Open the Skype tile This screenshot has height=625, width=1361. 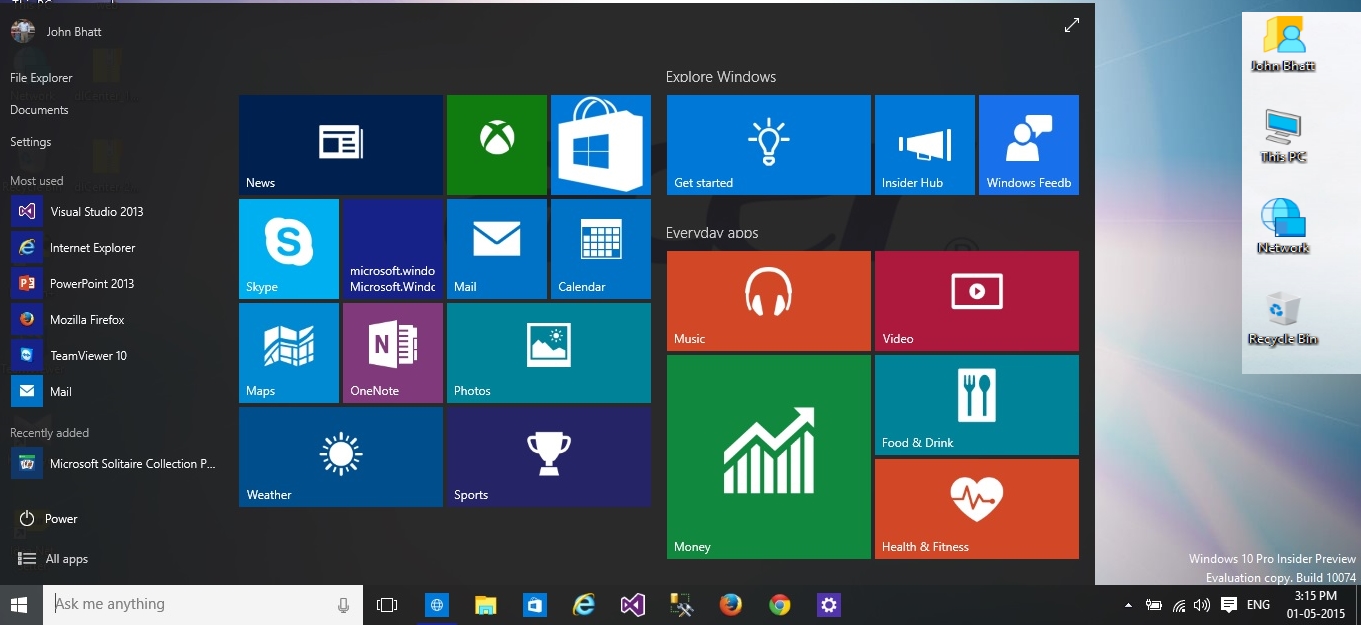[289, 249]
